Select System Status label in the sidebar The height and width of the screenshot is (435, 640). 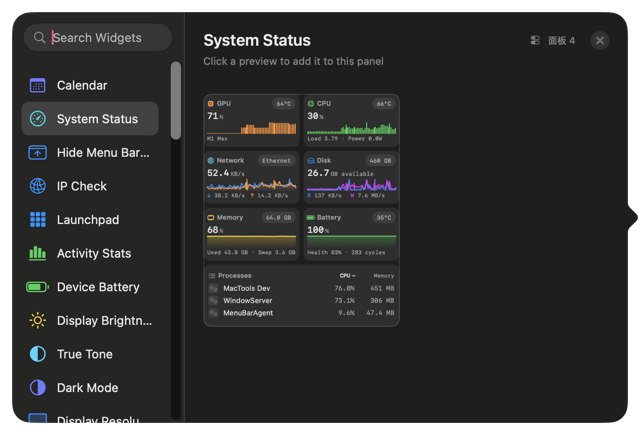[97, 119]
